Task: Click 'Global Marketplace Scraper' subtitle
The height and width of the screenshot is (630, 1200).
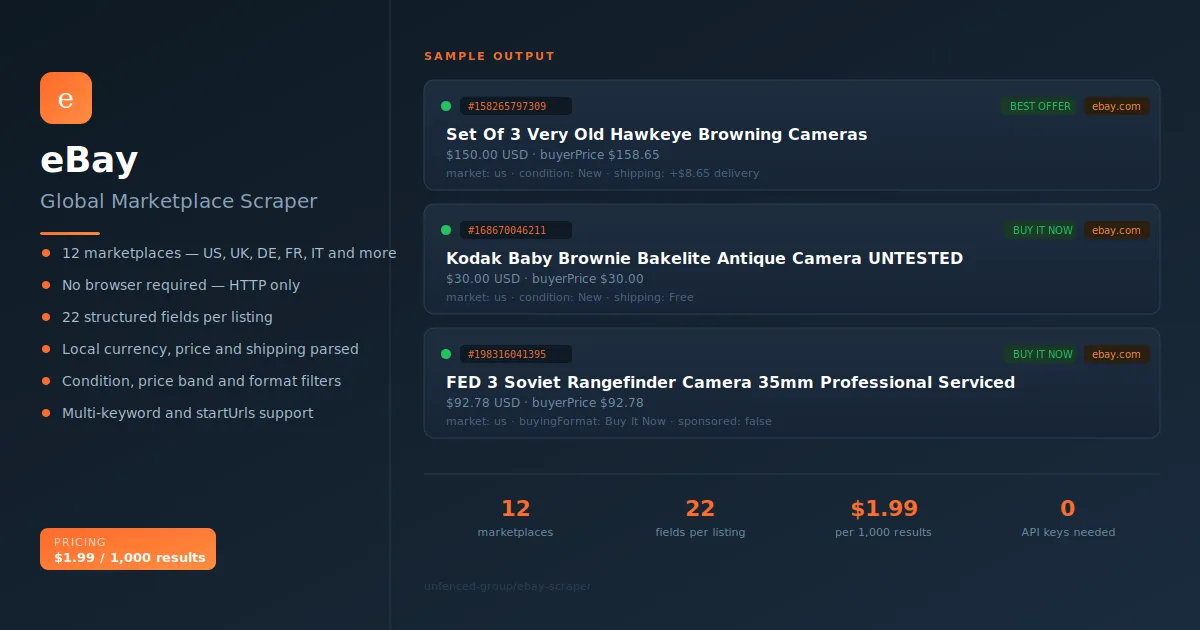Action: point(178,201)
